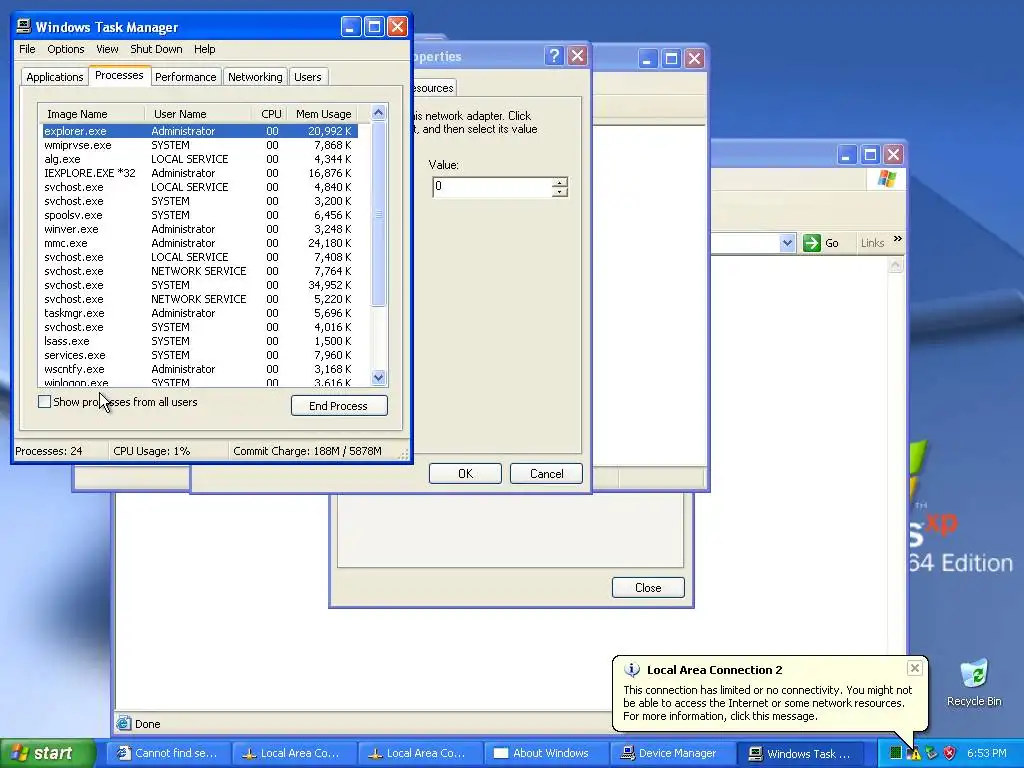The height and width of the screenshot is (768, 1024).
Task: Sort processes by User Name column
Action: click(x=198, y=114)
